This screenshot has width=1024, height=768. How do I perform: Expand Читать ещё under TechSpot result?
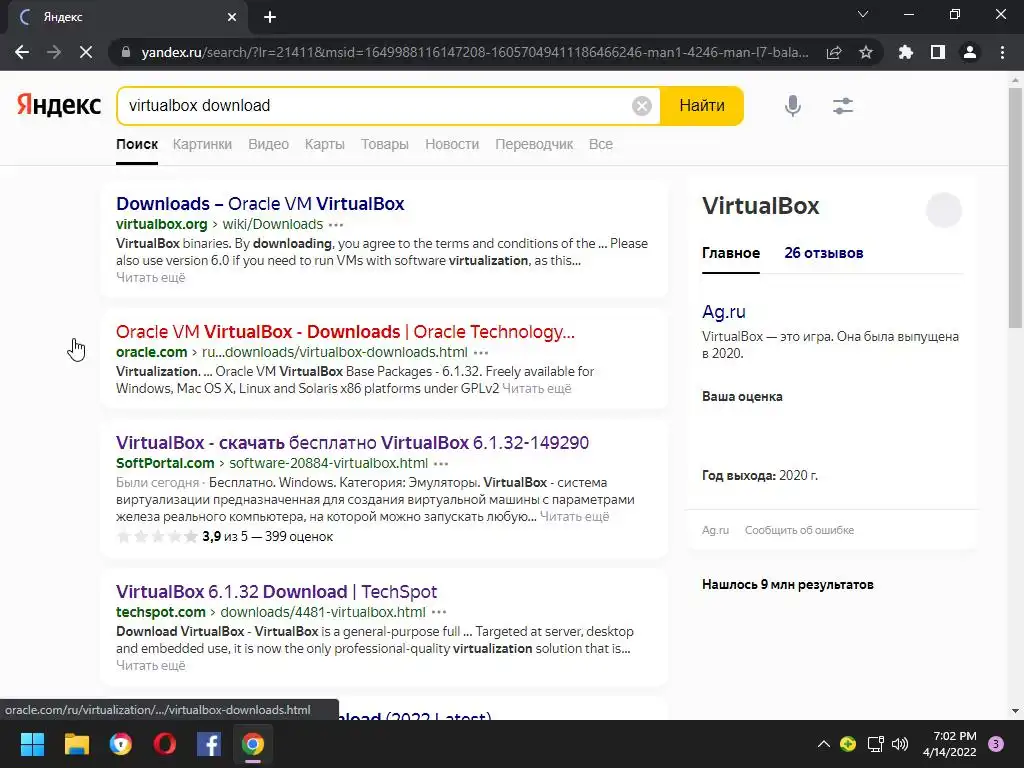tap(151, 665)
